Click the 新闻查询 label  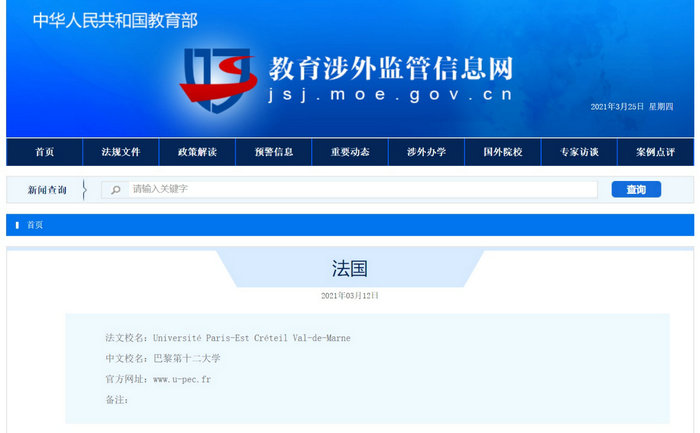click(47, 190)
